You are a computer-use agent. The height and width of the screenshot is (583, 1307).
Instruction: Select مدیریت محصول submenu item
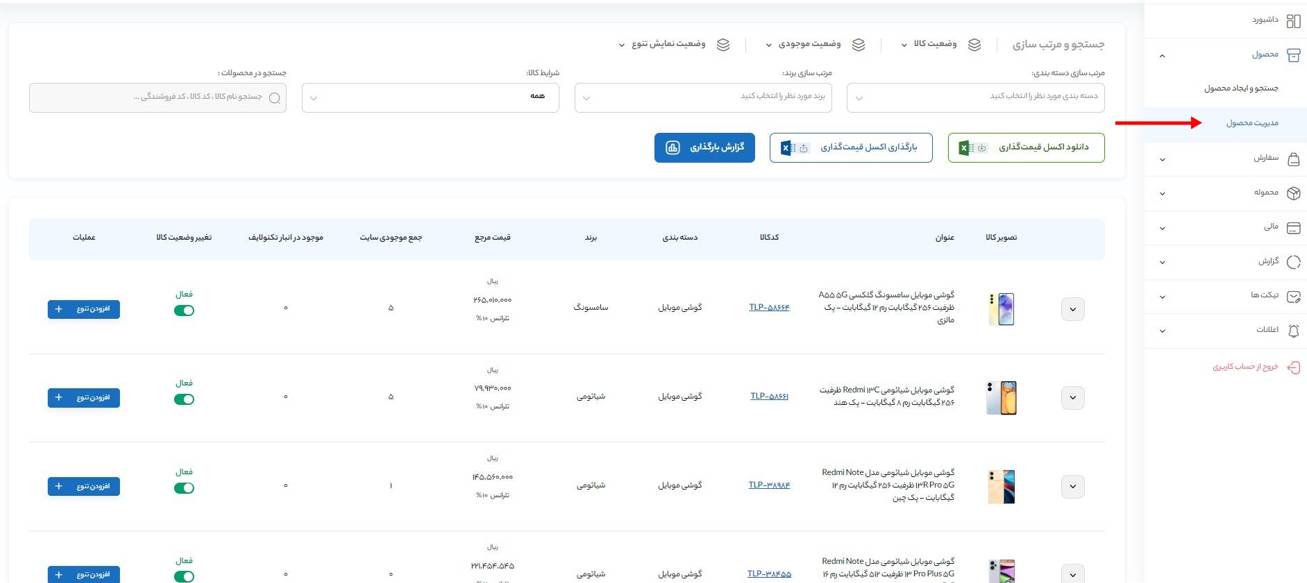[x=1252, y=123]
